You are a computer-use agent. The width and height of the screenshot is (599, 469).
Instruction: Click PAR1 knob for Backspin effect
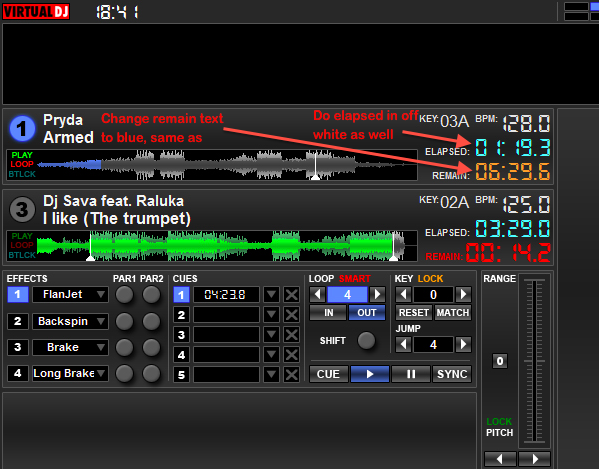(x=125, y=321)
